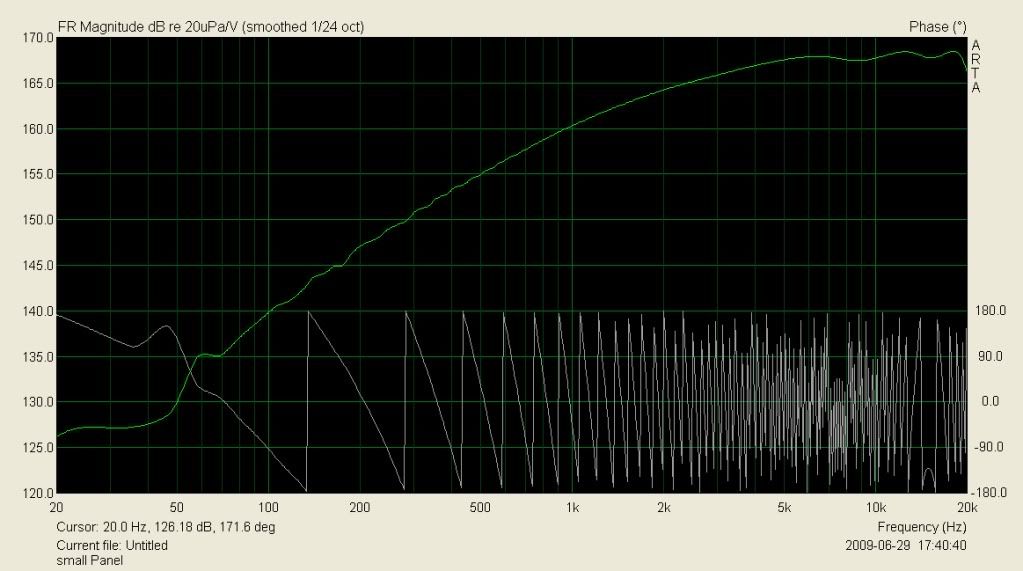Click the 125.0 dB axis value
Viewport: 1023px width, 571px height.
coord(40,448)
